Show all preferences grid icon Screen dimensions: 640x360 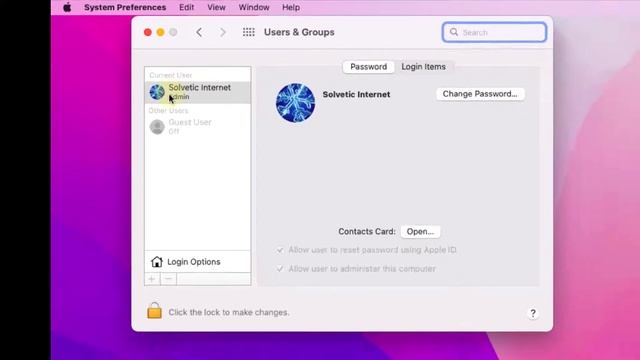249,32
